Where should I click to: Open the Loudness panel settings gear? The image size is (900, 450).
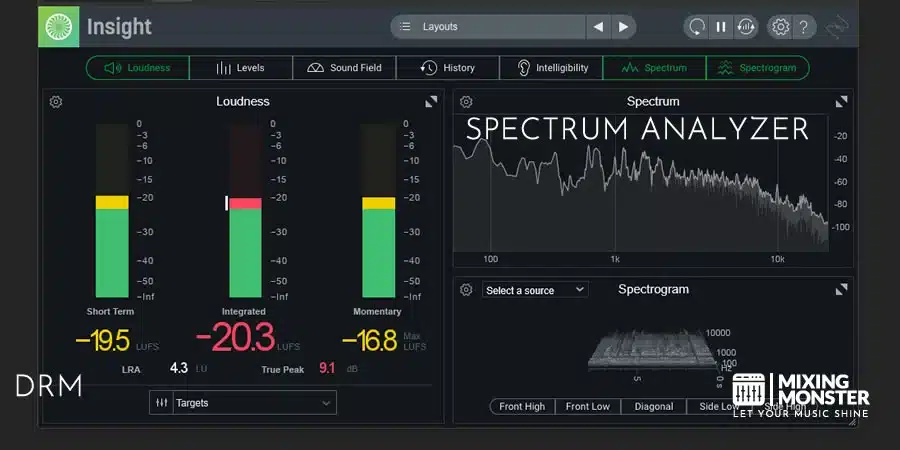pos(56,101)
